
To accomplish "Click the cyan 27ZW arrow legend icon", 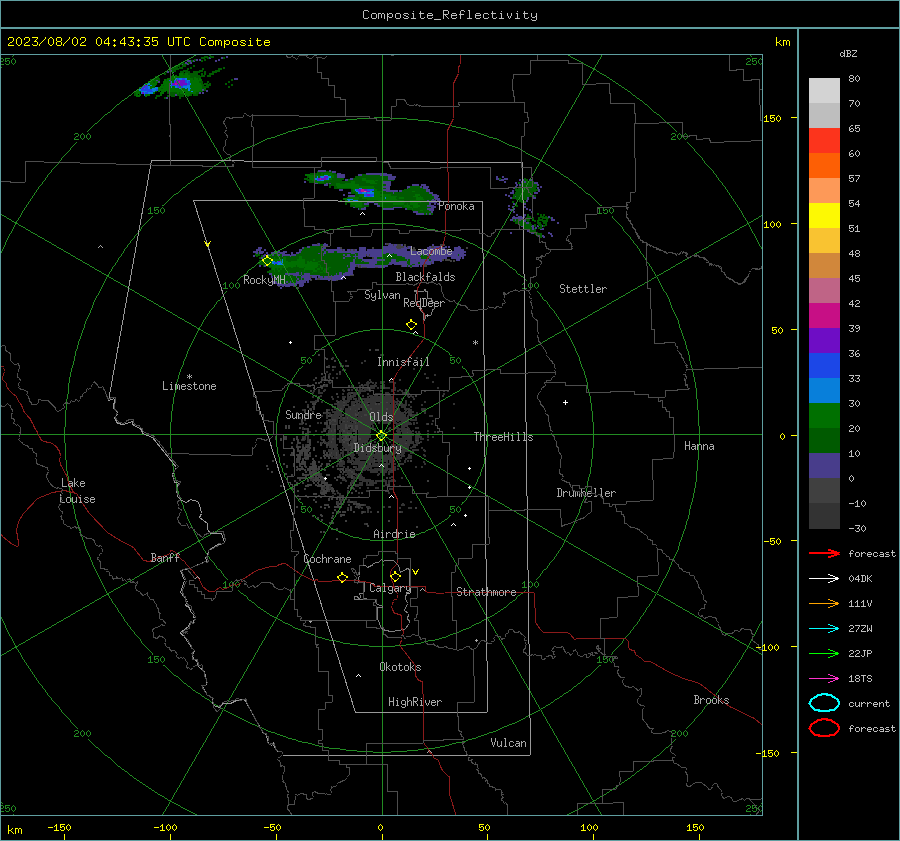I will click(x=824, y=629).
